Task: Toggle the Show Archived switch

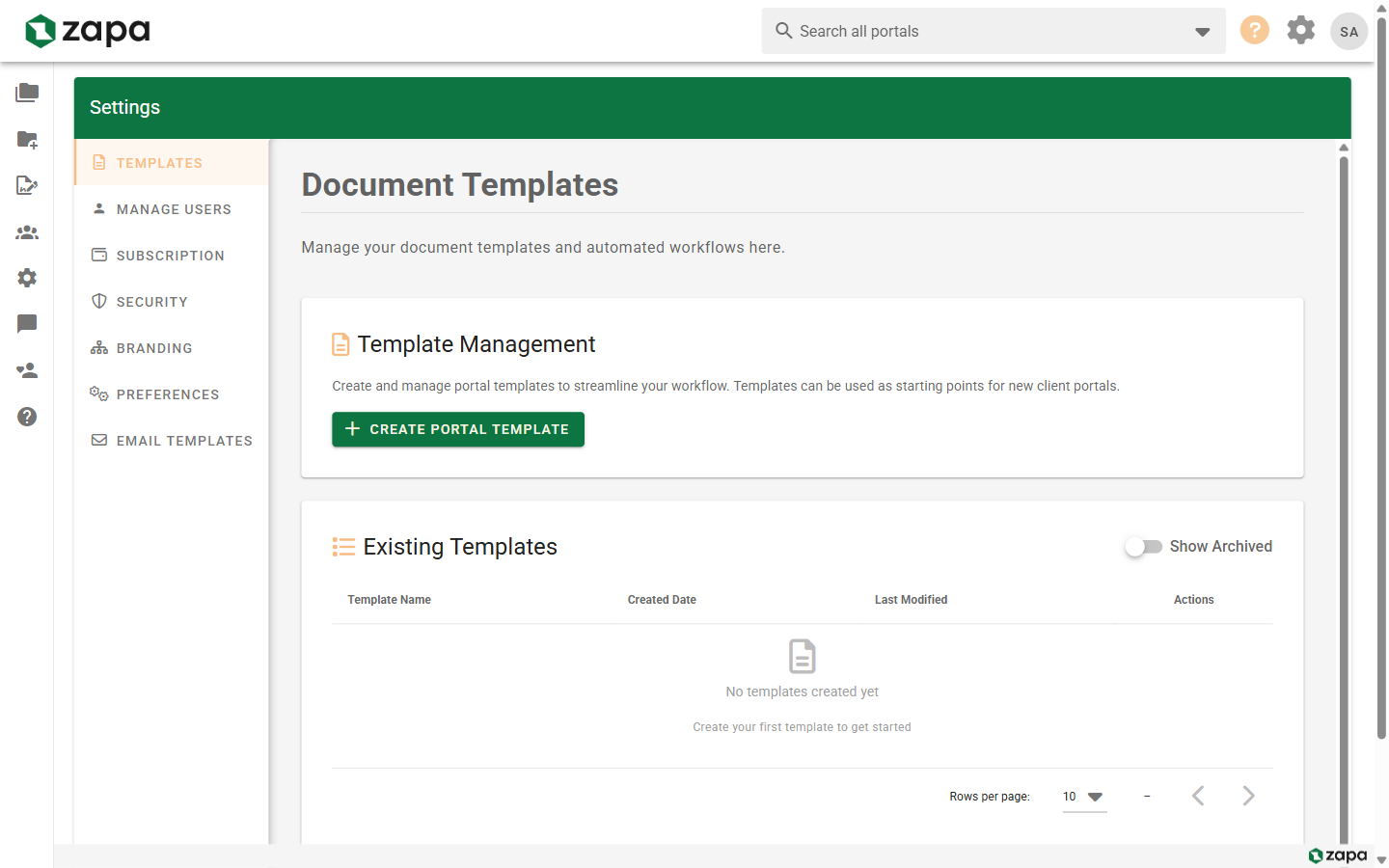Action: pos(1144,547)
